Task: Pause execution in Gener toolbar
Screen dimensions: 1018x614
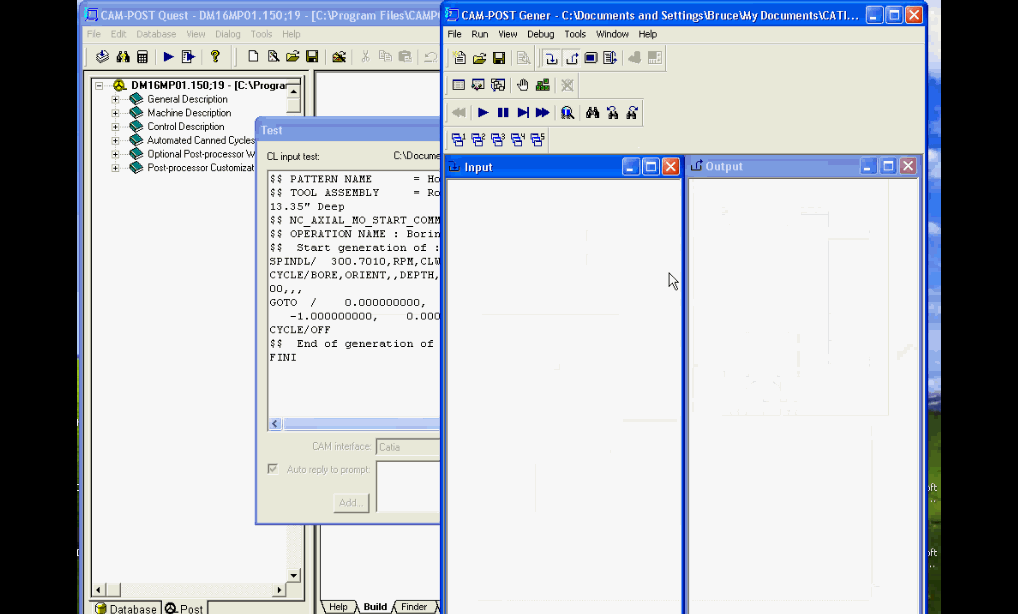Action: tap(503, 112)
